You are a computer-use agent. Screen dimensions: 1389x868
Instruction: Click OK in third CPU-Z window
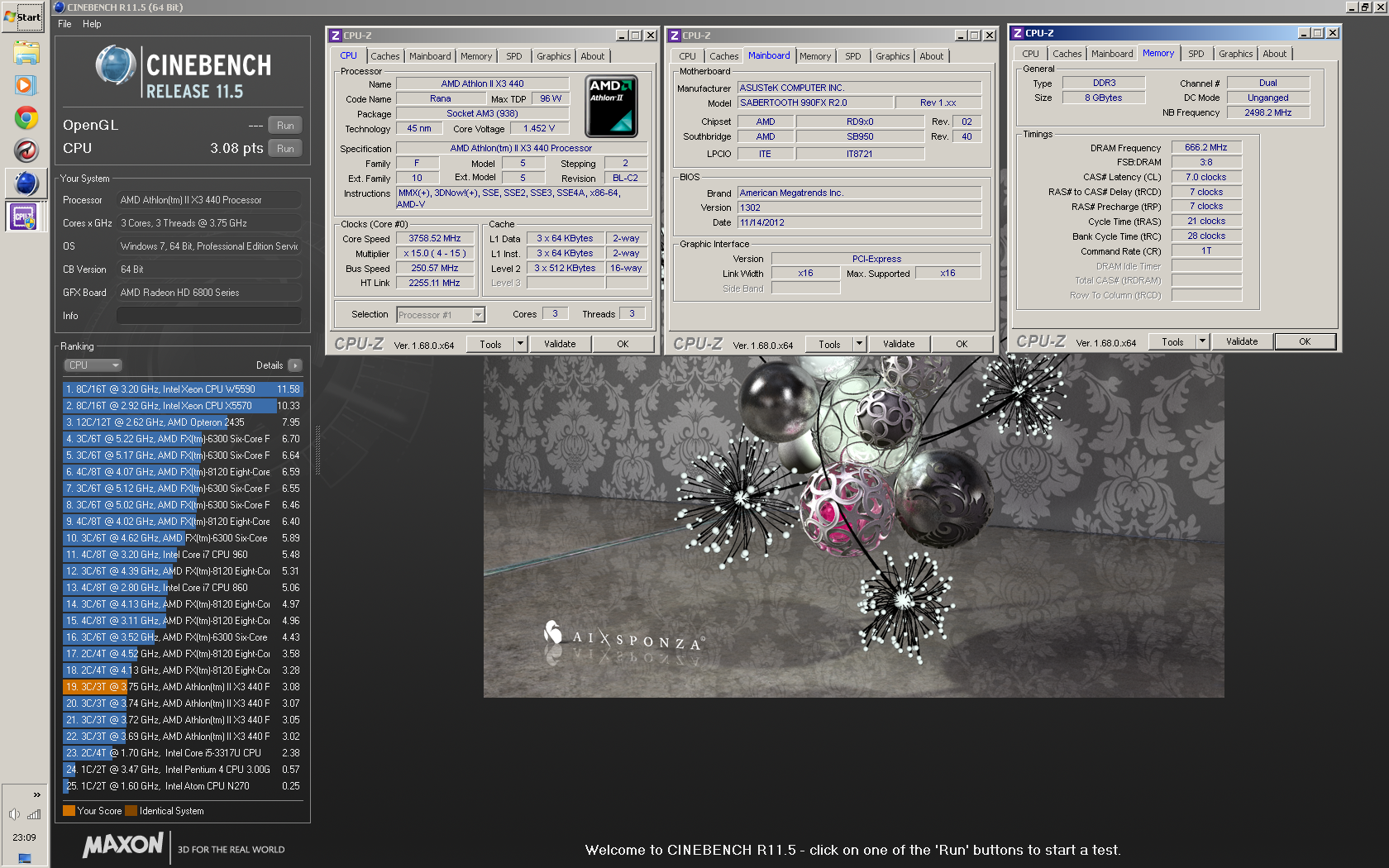(1305, 342)
